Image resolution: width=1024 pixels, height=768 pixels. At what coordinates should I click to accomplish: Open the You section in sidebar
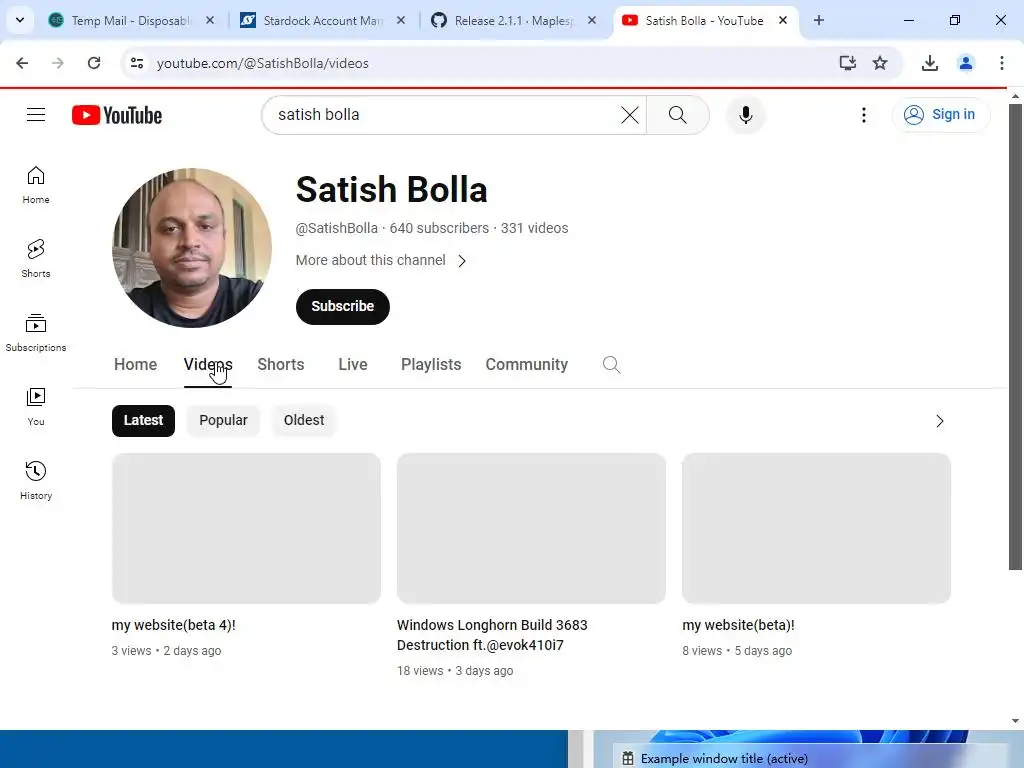click(36, 406)
